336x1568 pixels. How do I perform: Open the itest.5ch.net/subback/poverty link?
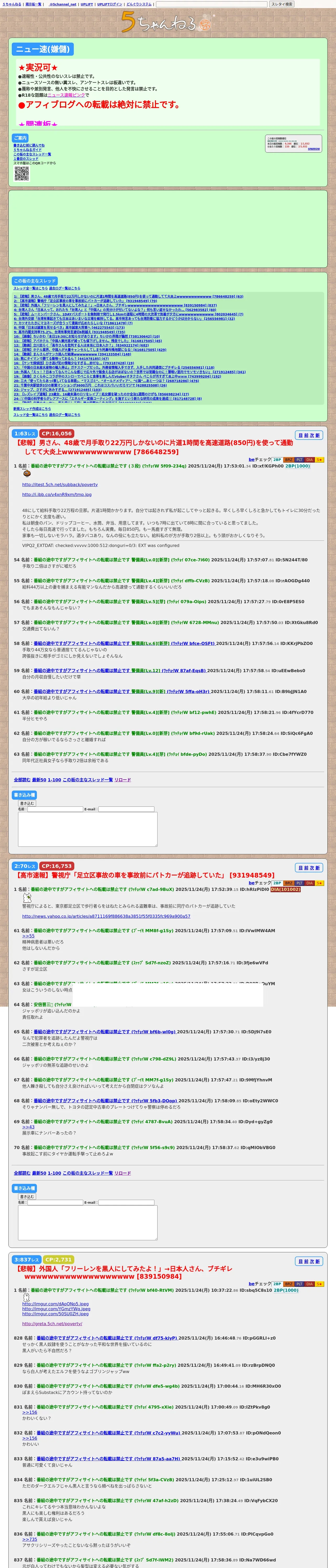(x=60, y=485)
